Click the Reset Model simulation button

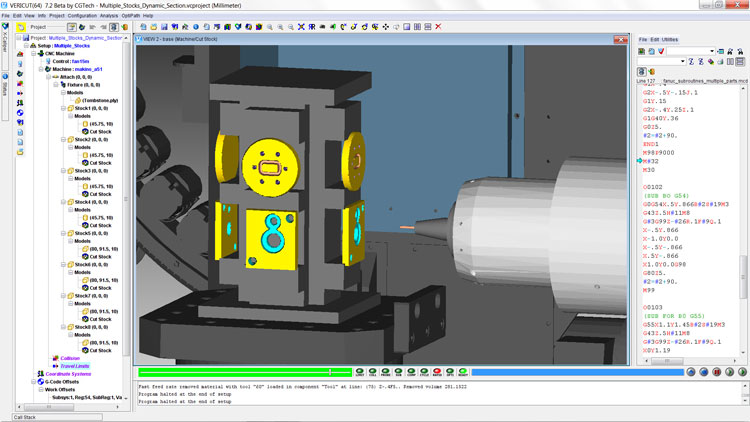click(x=690, y=372)
